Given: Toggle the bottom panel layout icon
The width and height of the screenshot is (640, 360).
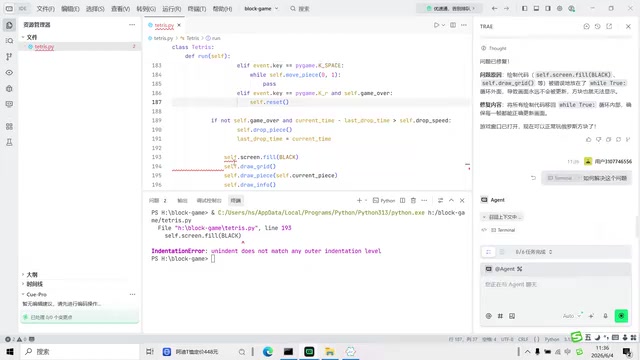Looking at the screenshot, I should 536,9.
